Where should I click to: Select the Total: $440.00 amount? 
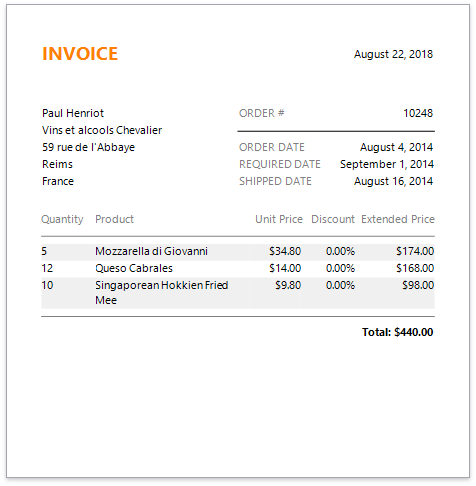coord(397,332)
